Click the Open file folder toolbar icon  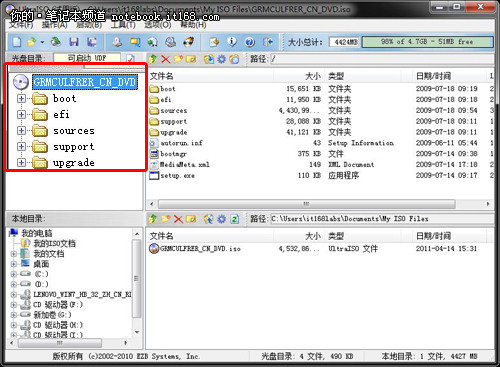(32, 42)
